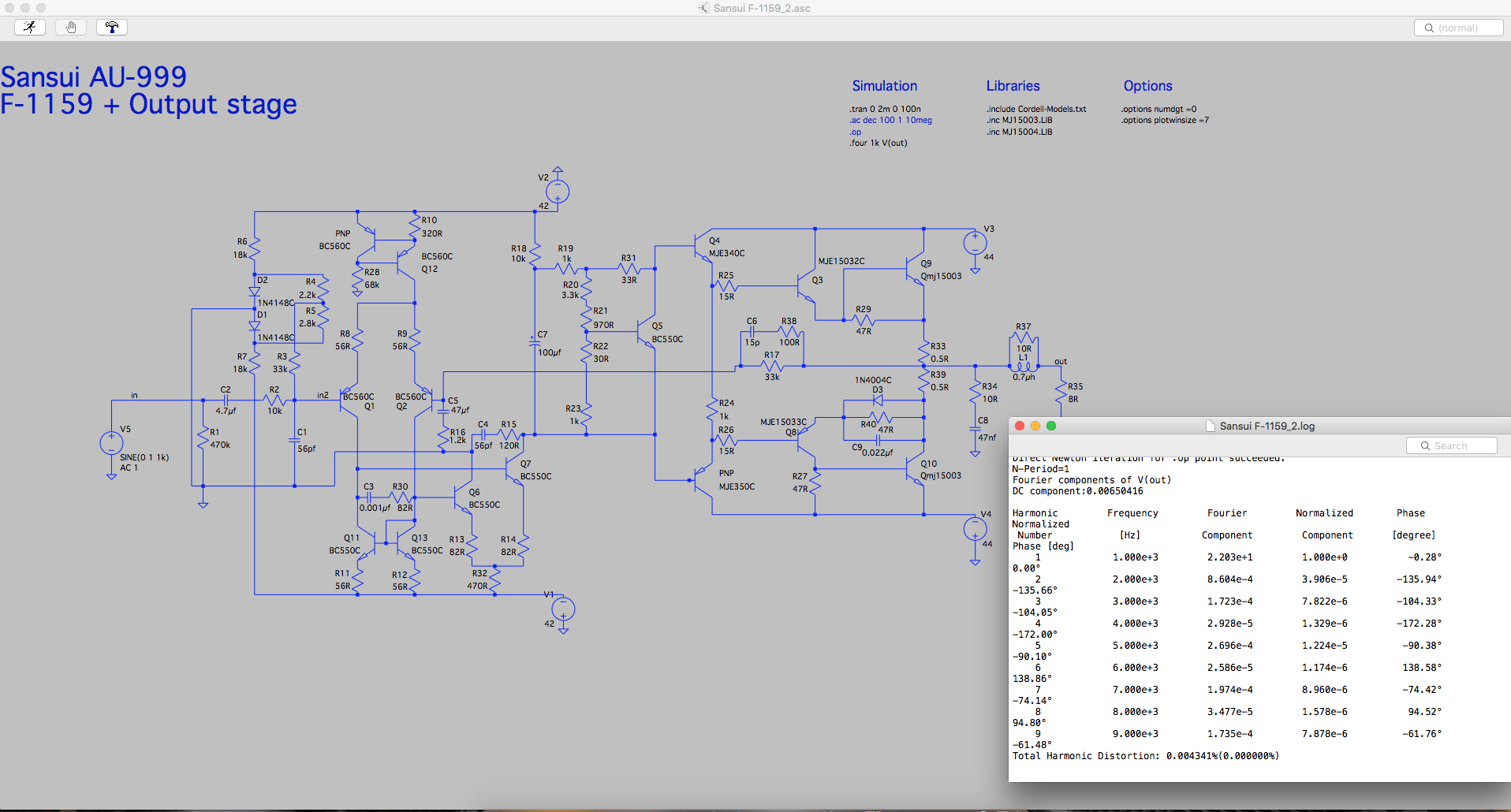Click the main window search field

pyautogui.click(x=1458, y=28)
